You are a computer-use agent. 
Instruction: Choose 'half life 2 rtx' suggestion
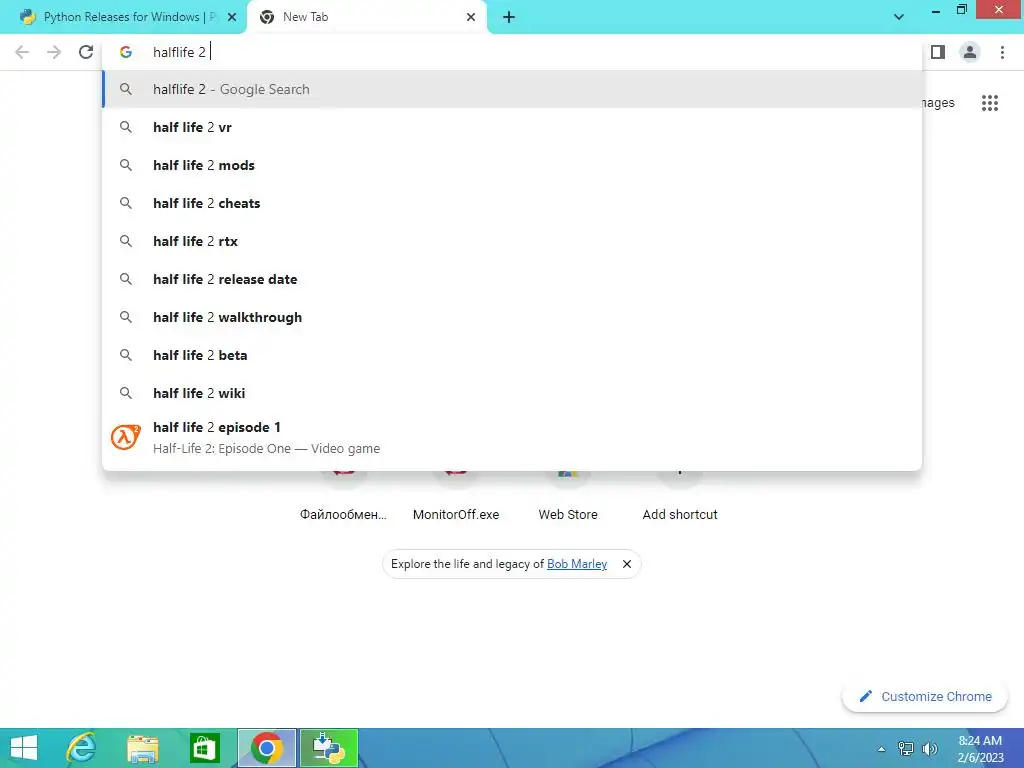pos(512,241)
